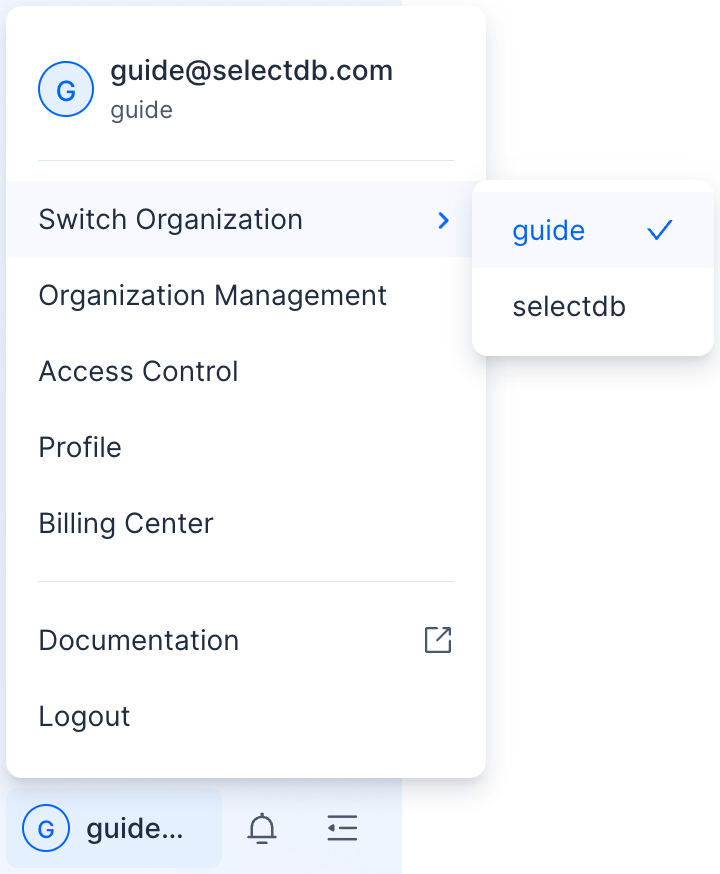The height and width of the screenshot is (874, 720).
Task: Log out via the Logout entry
Action: click(85, 716)
